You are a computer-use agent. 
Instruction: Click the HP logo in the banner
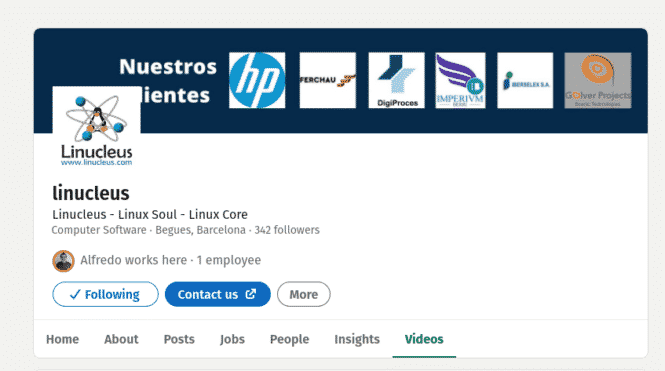tap(257, 80)
